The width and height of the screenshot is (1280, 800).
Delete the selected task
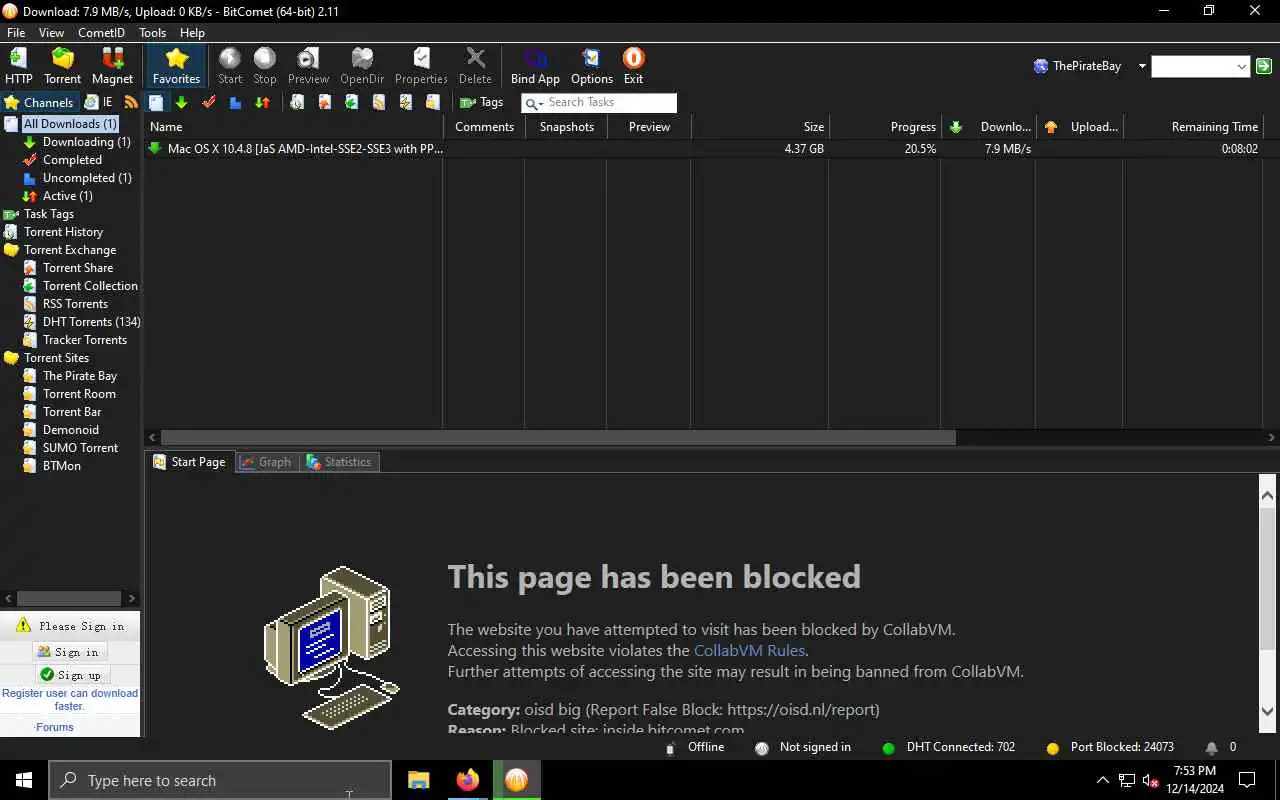click(x=475, y=66)
